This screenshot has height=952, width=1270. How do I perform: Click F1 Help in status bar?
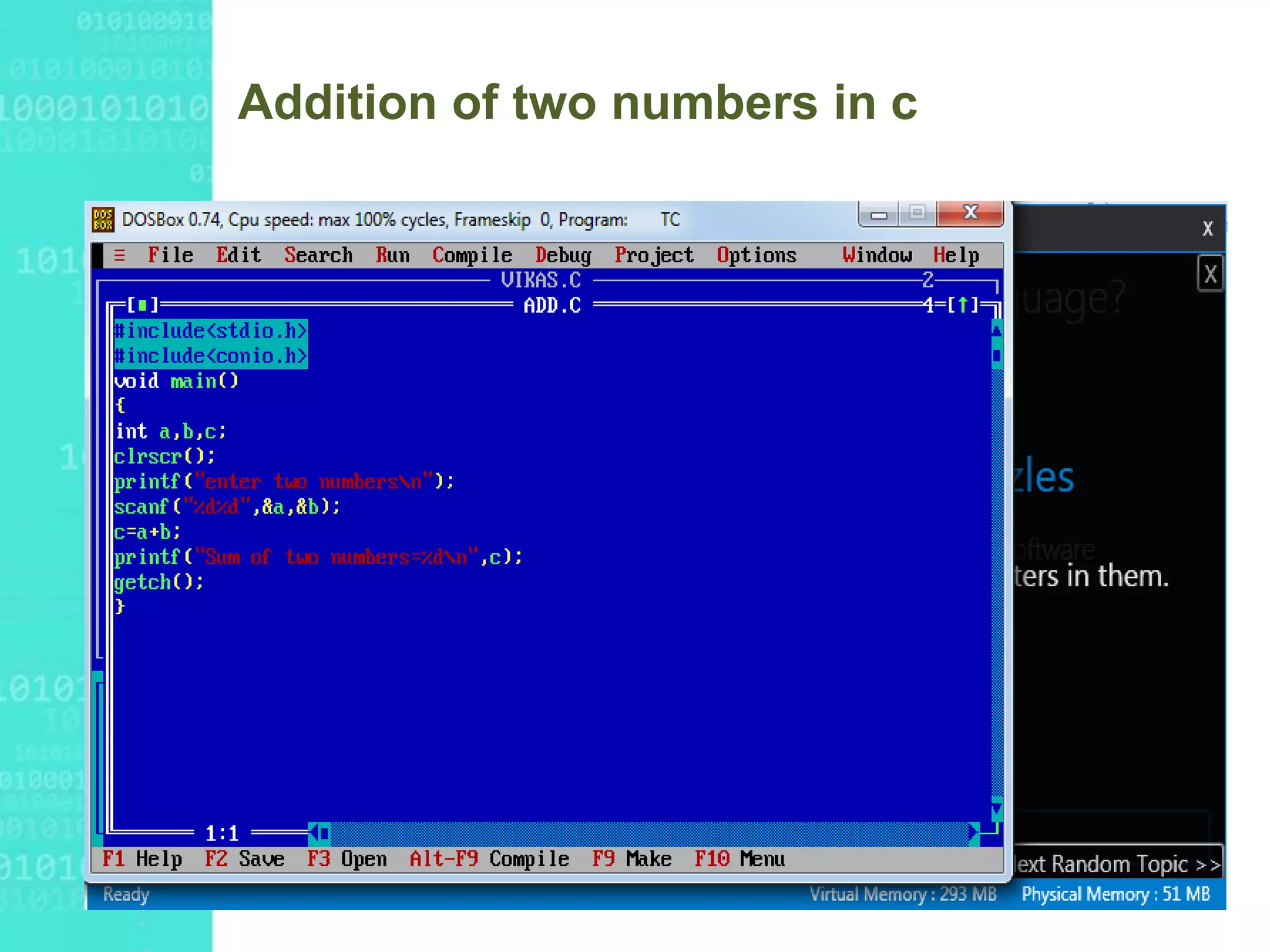click(142, 859)
